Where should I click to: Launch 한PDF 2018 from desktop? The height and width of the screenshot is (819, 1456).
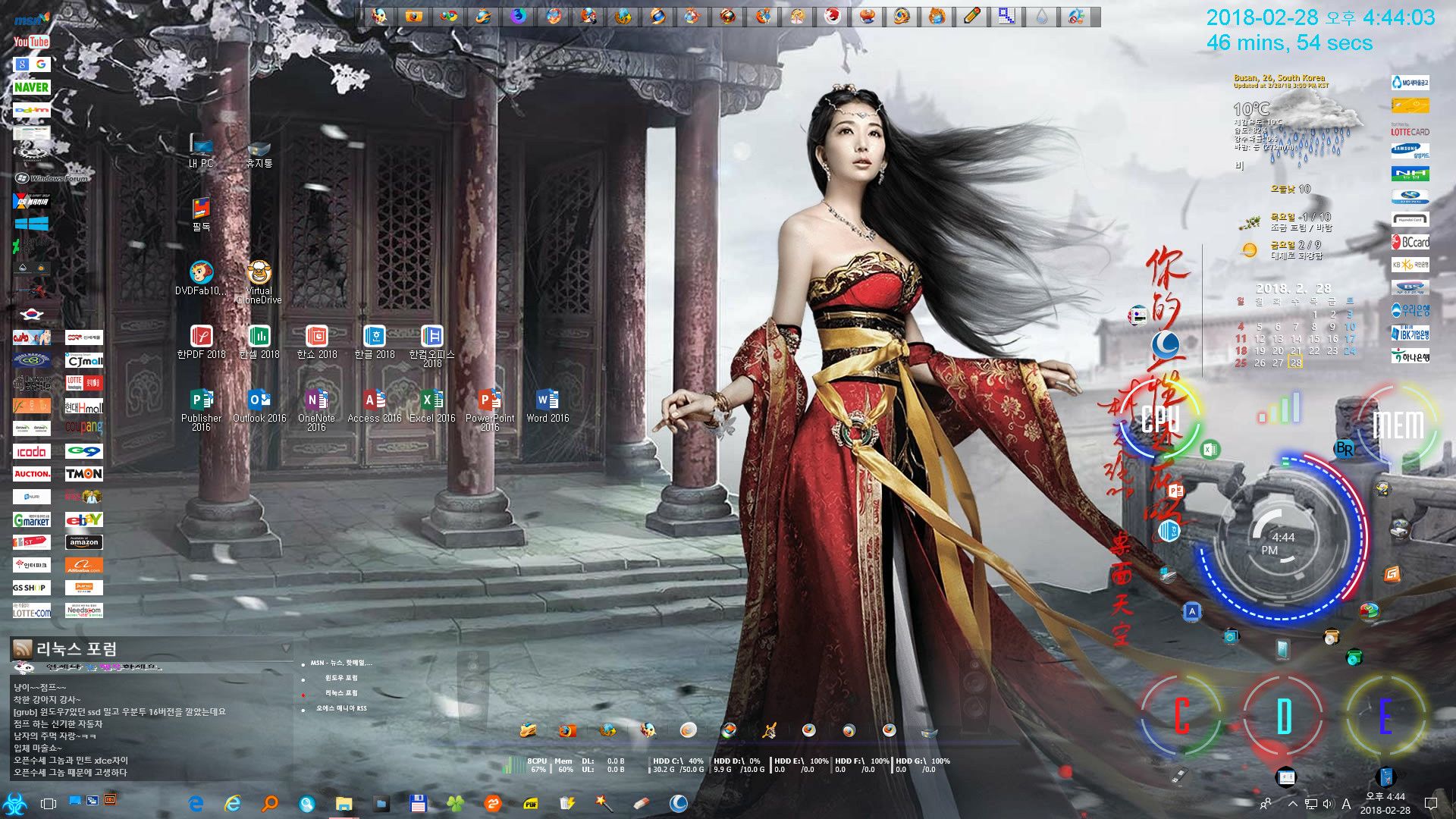click(201, 341)
